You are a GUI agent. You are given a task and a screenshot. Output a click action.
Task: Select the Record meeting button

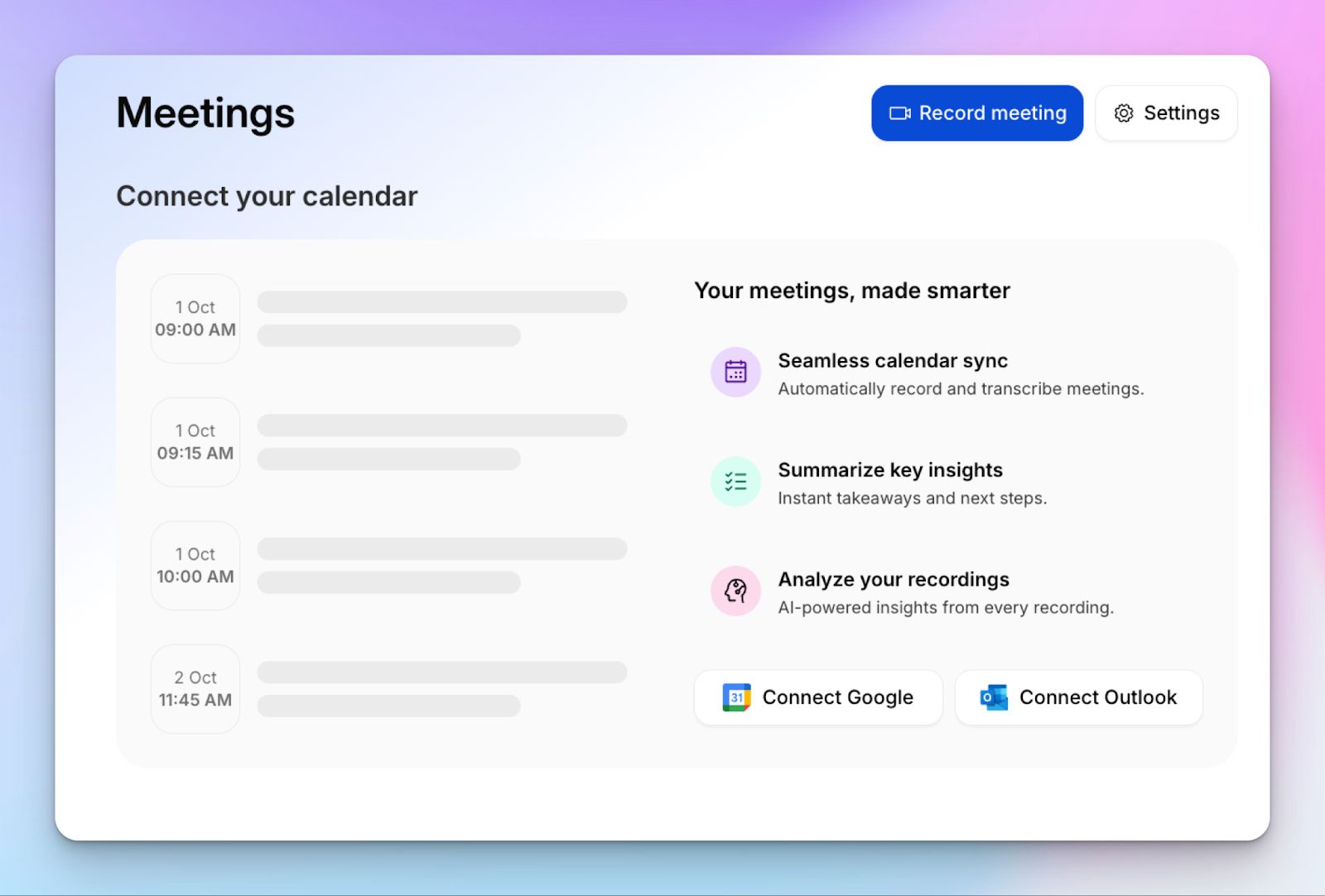[977, 113]
